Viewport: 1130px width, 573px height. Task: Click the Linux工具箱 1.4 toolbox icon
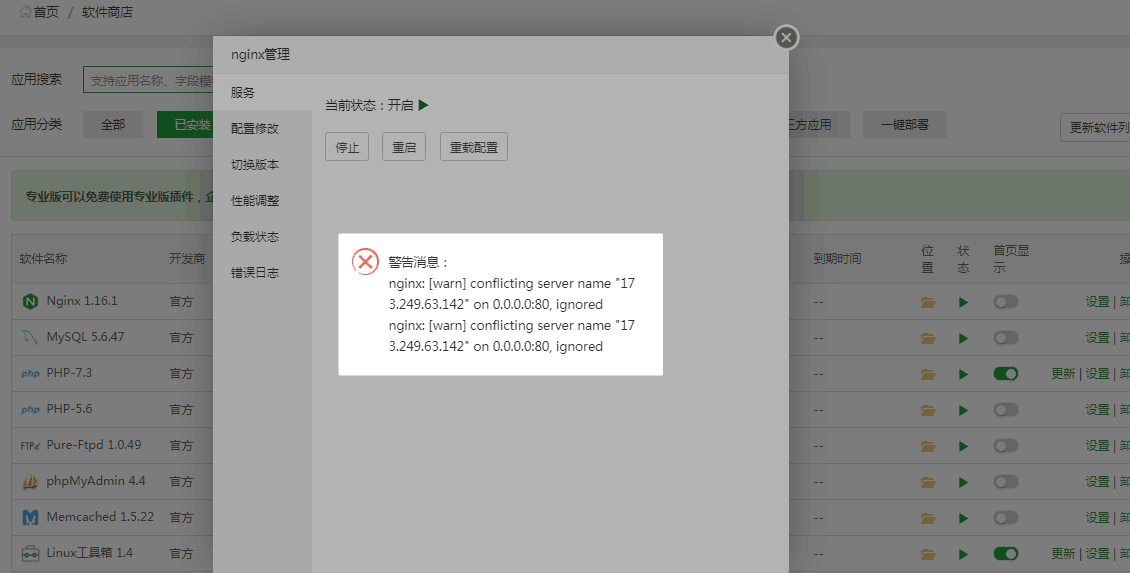tap(30, 554)
